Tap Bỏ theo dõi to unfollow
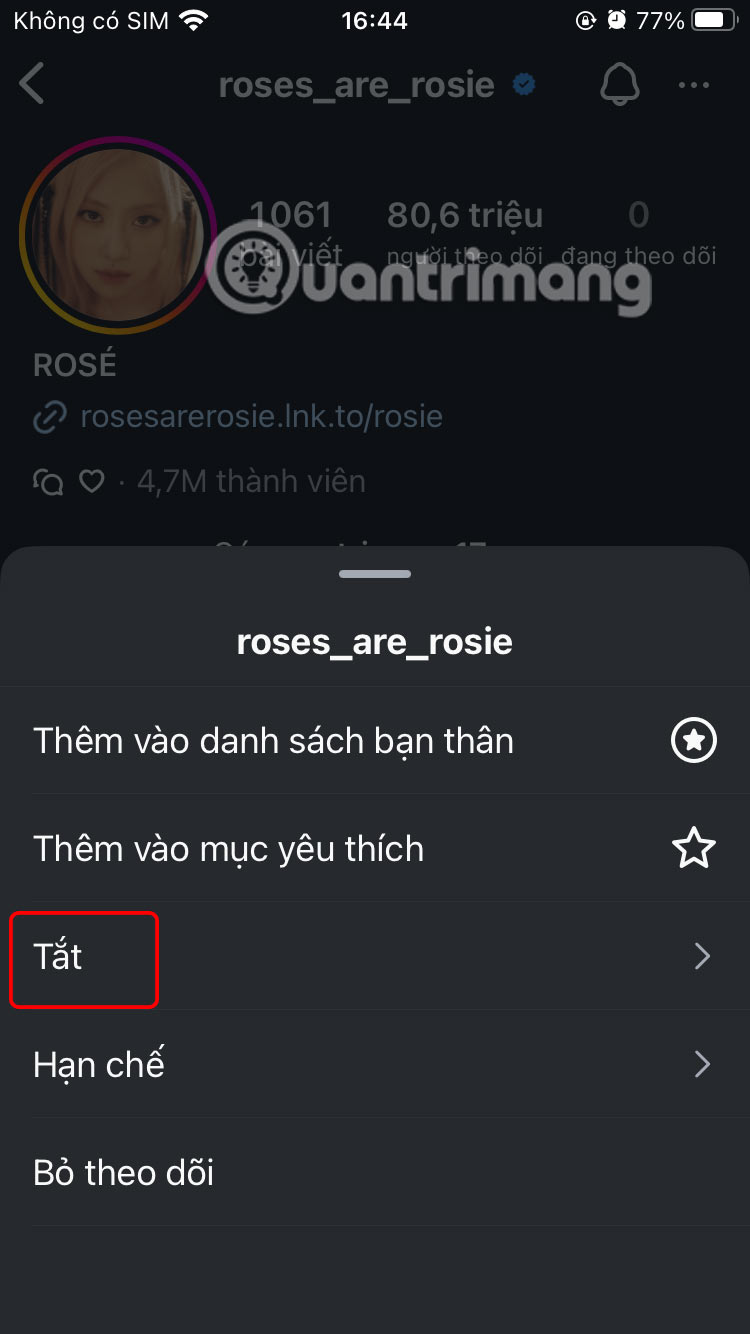Image resolution: width=750 pixels, height=1334 pixels. coord(375,1173)
